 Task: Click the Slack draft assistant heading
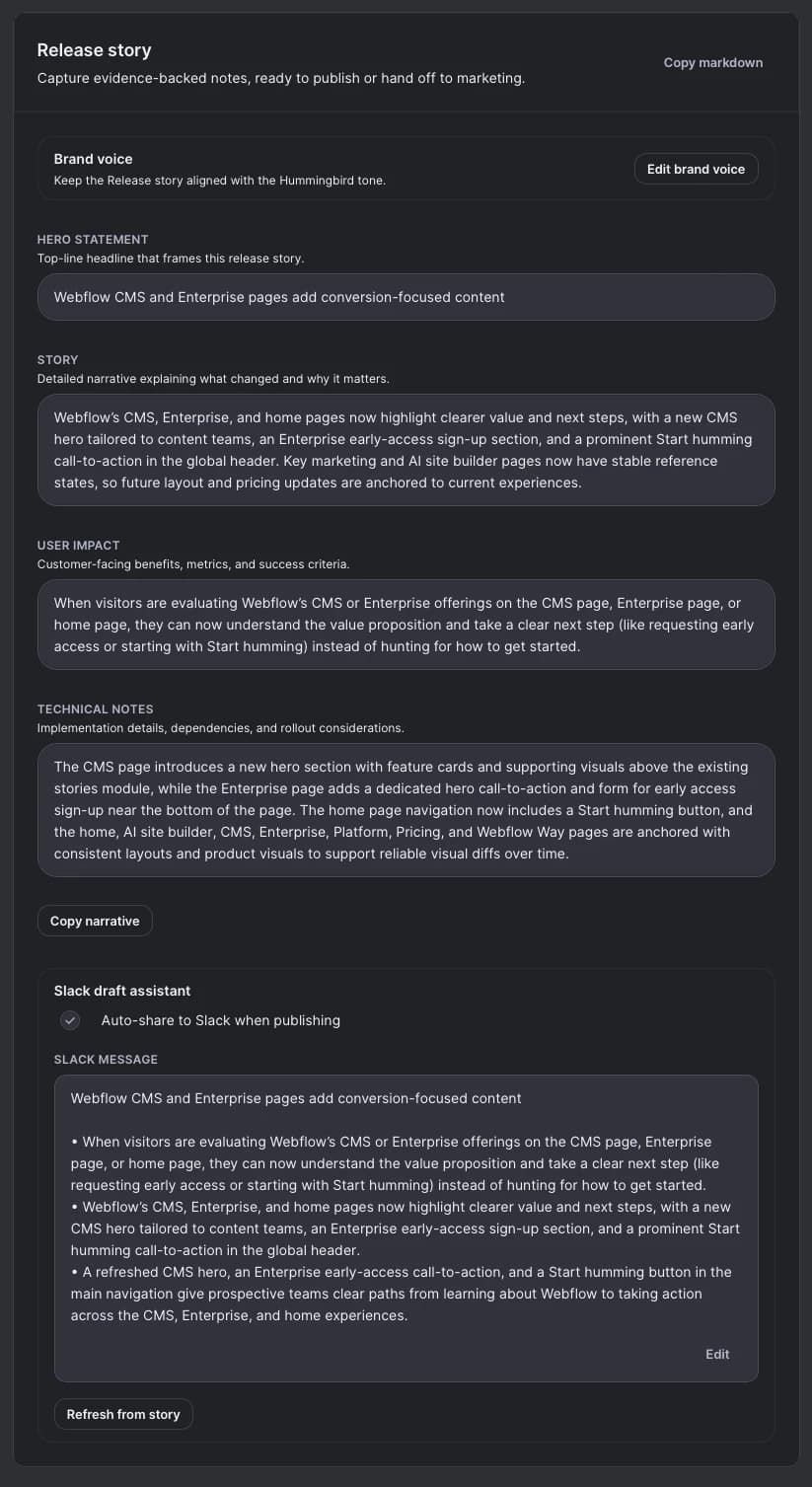coord(121,991)
